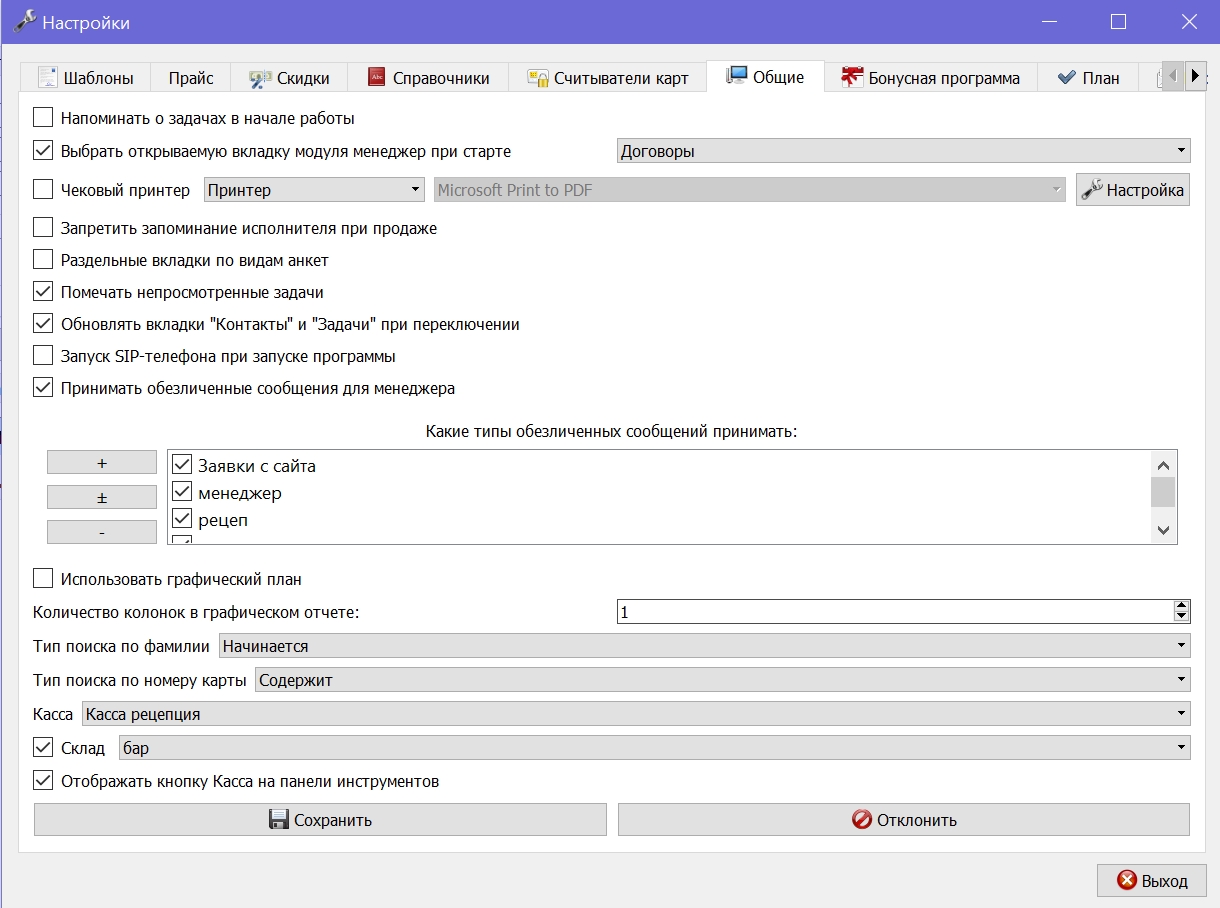
Task: Click the Выход button
Action: 1152,881
